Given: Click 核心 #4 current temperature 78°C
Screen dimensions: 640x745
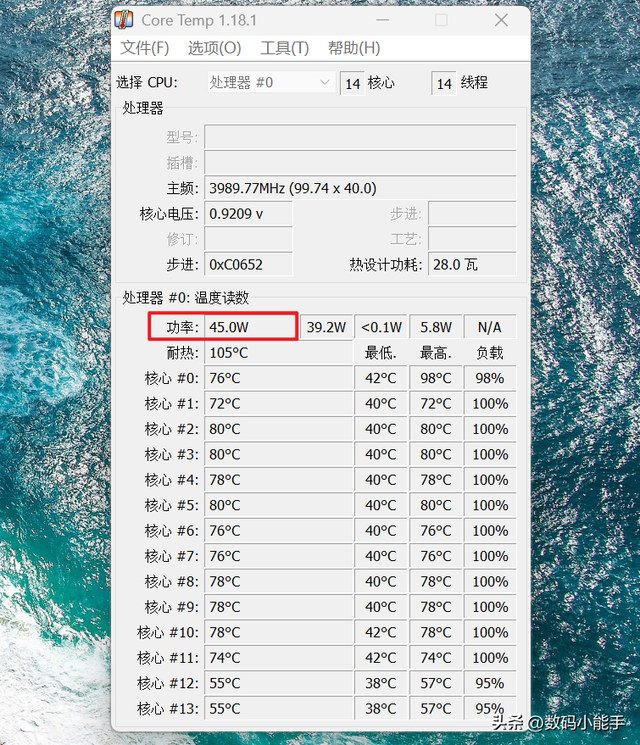Looking at the screenshot, I should click(278, 480).
